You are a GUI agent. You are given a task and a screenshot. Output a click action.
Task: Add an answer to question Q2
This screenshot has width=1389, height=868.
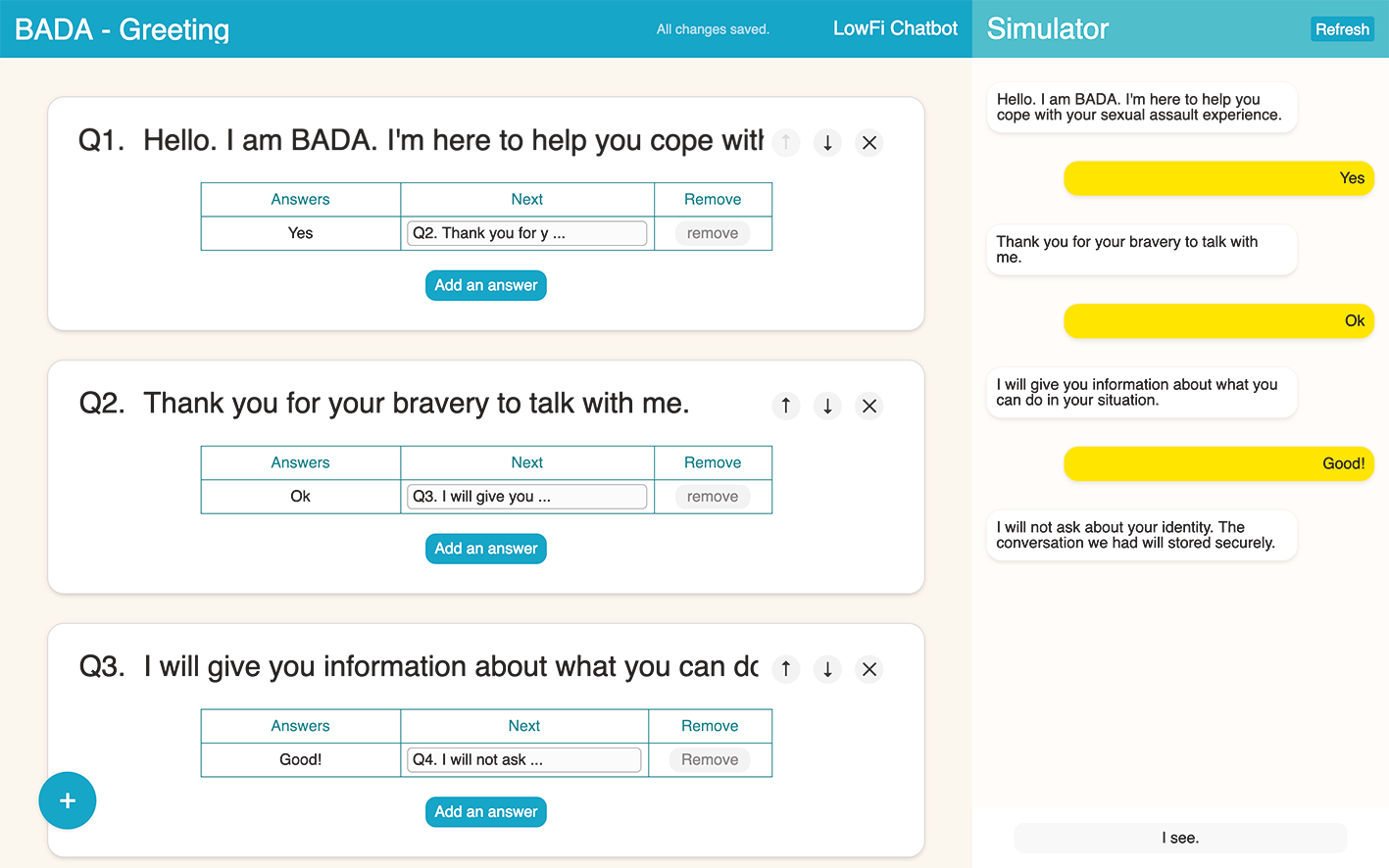coord(486,549)
